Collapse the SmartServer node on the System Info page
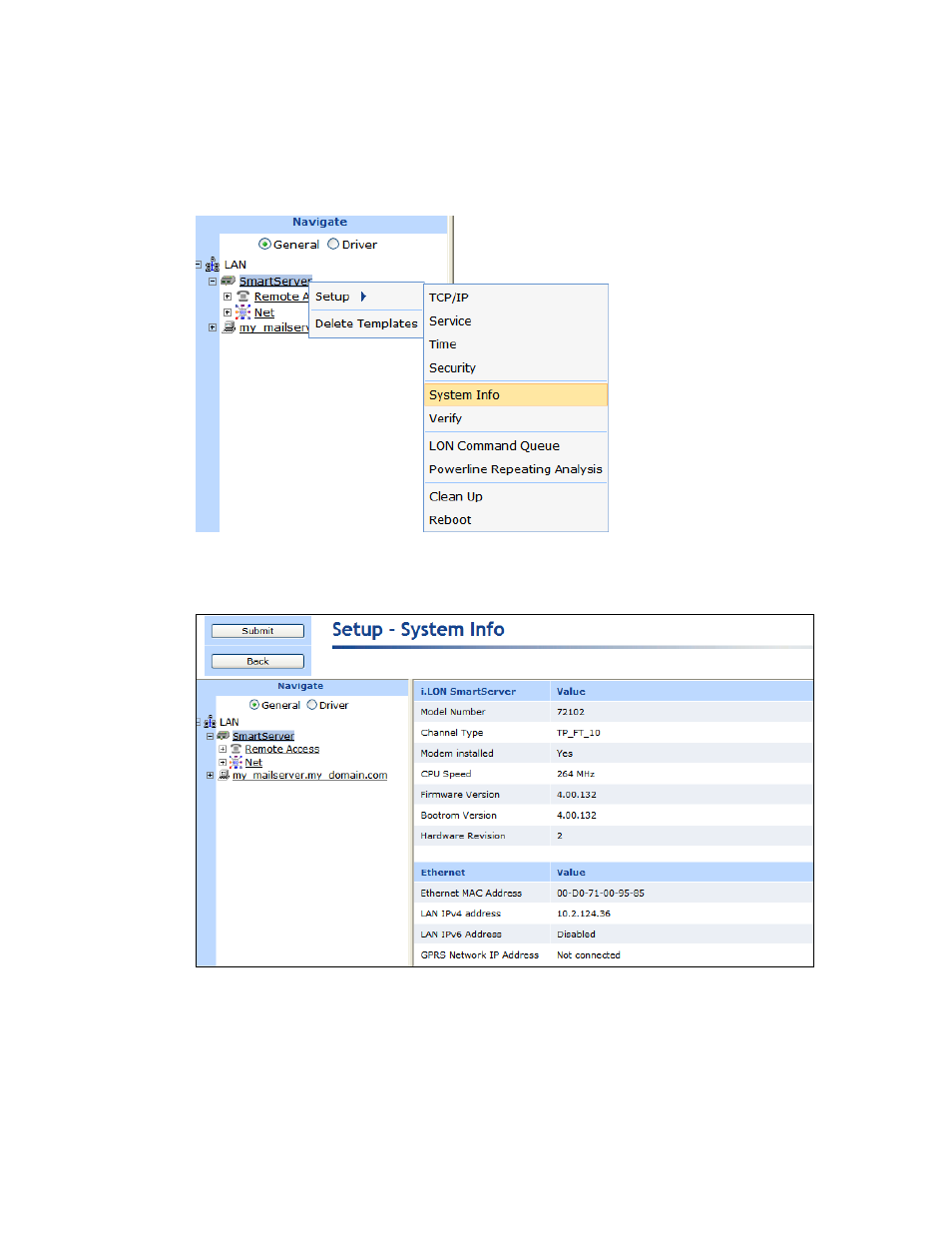The image size is (952, 1233). coord(211,737)
